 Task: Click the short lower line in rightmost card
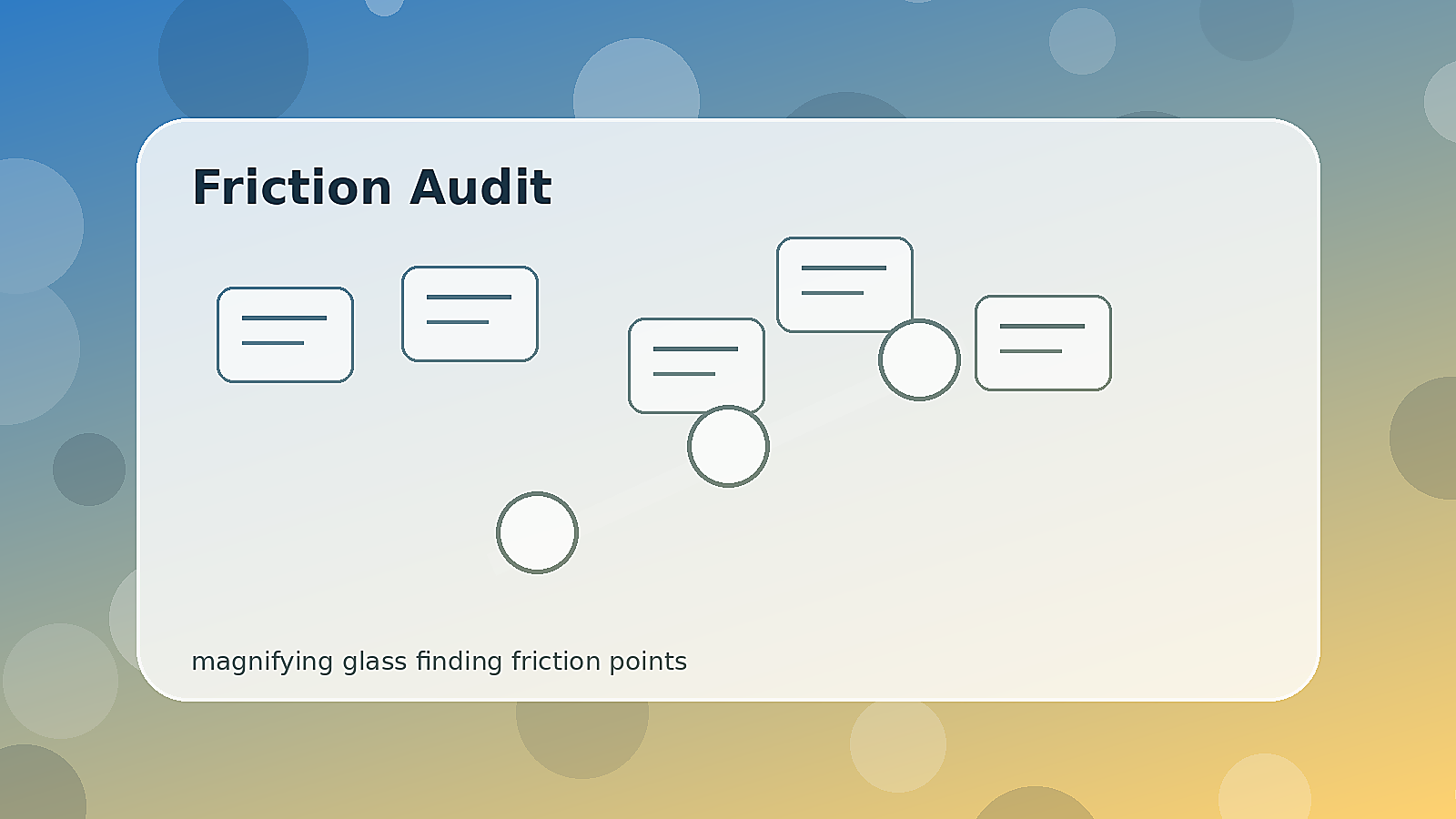point(1031,351)
